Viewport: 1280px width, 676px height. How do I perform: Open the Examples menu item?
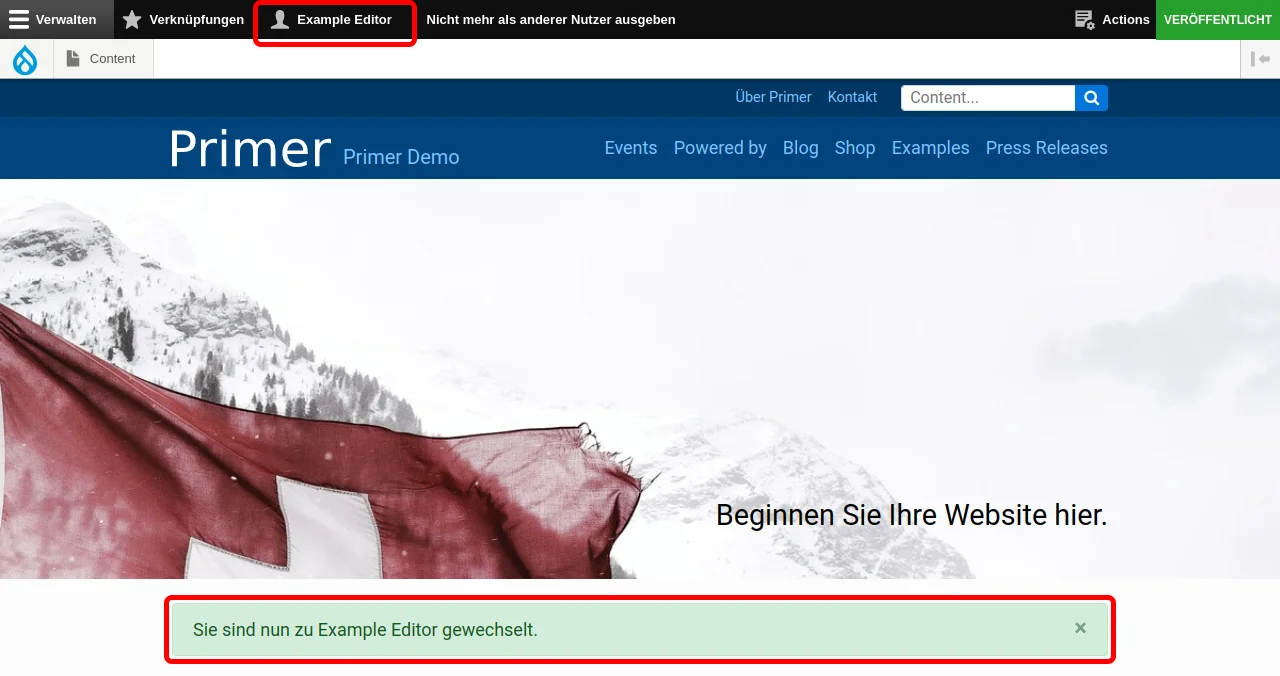pos(931,148)
